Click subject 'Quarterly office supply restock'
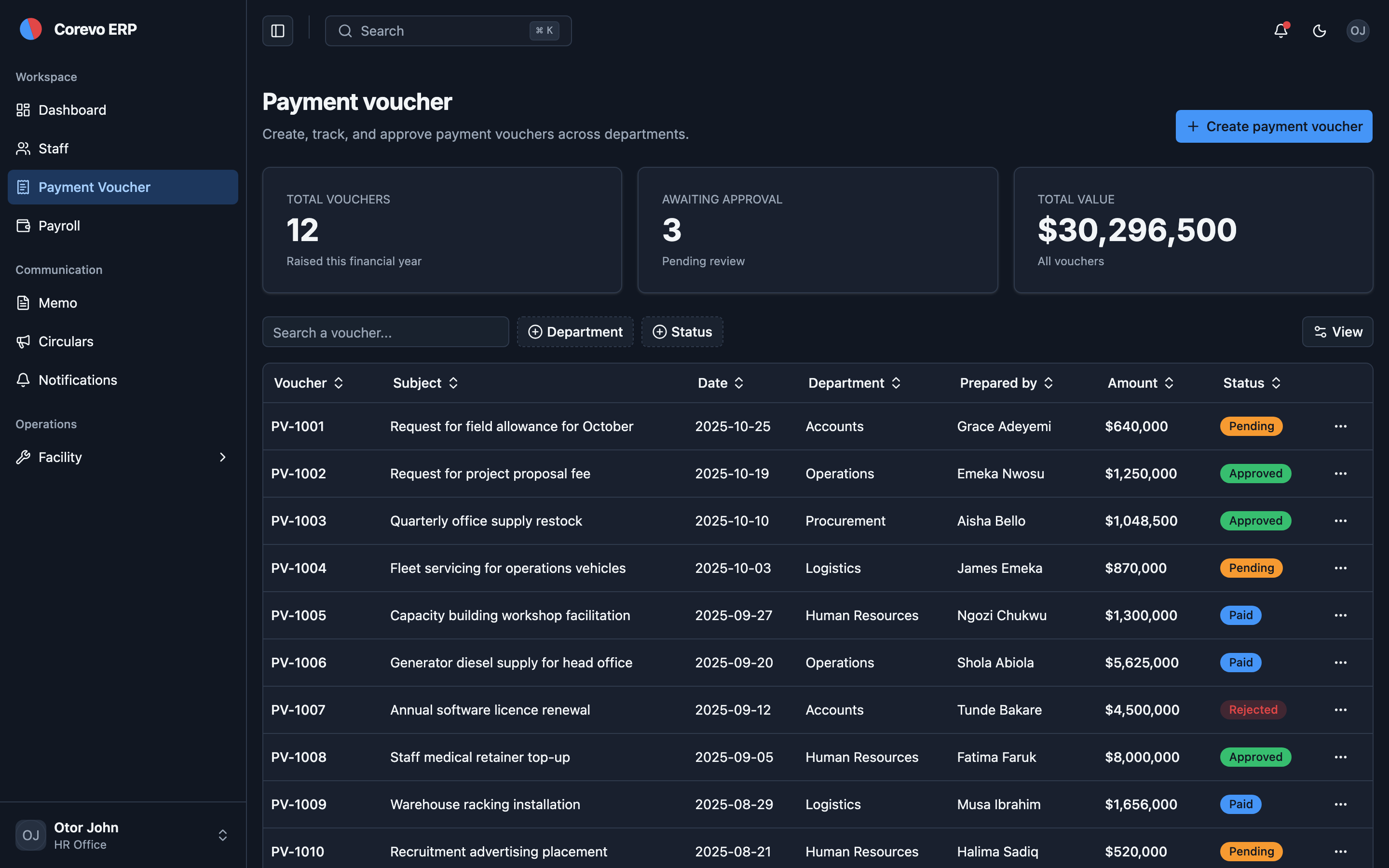The width and height of the screenshot is (1389, 868). click(486, 521)
